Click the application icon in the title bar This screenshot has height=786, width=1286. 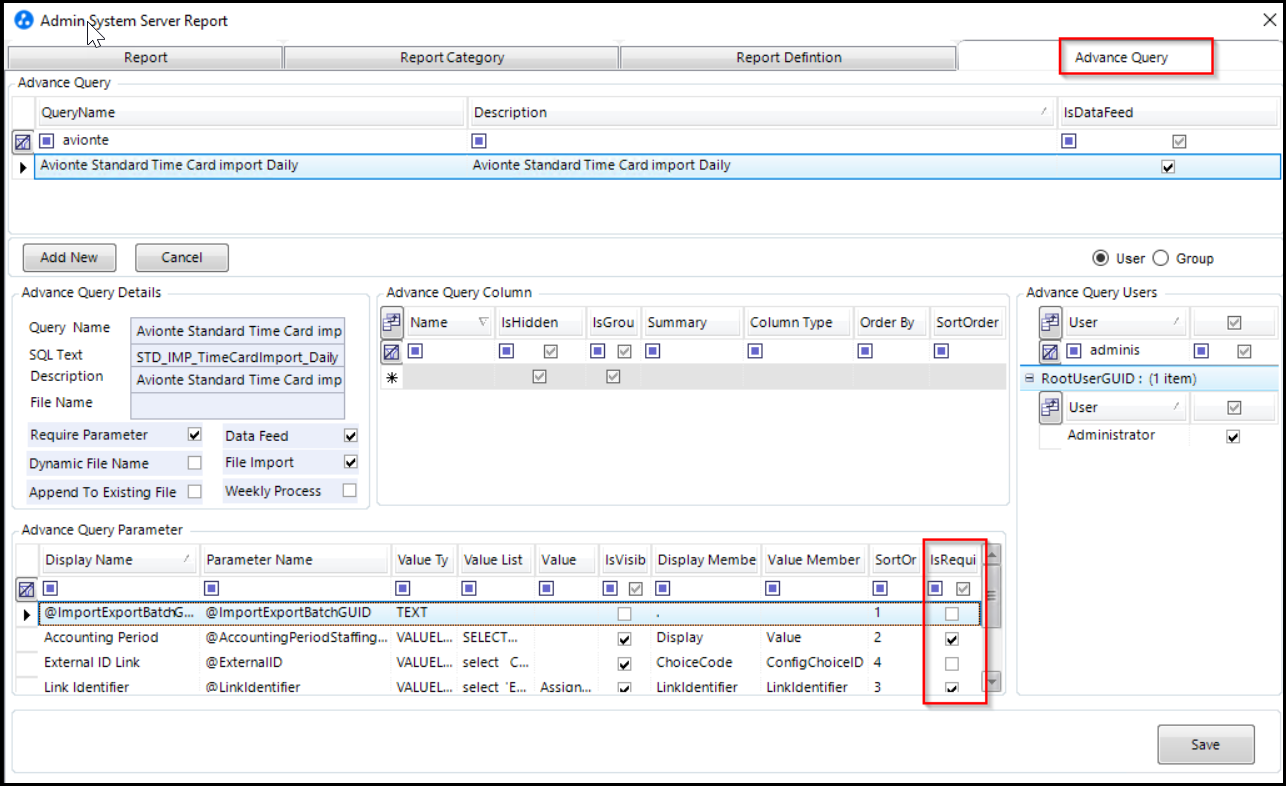tap(23, 20)
